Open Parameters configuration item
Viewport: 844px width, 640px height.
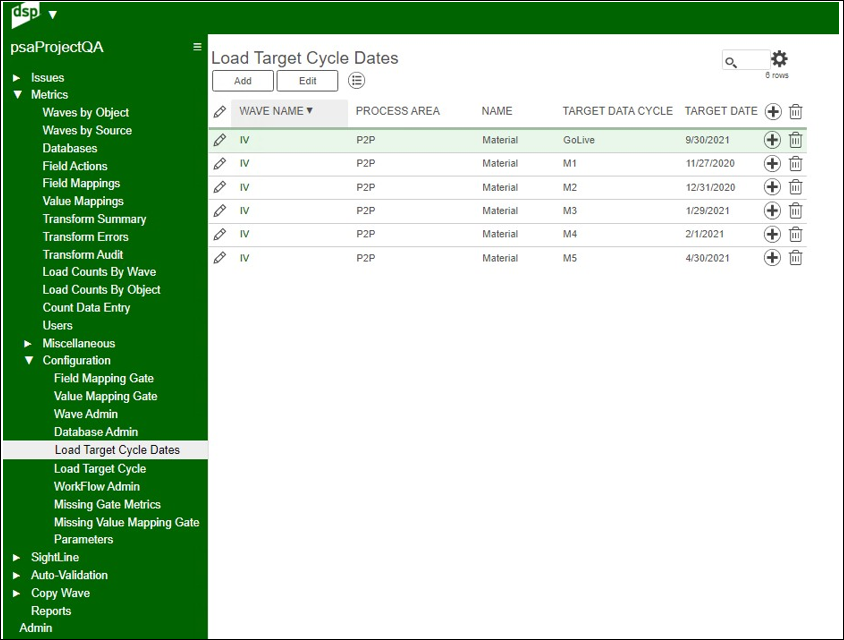(83, 539)
